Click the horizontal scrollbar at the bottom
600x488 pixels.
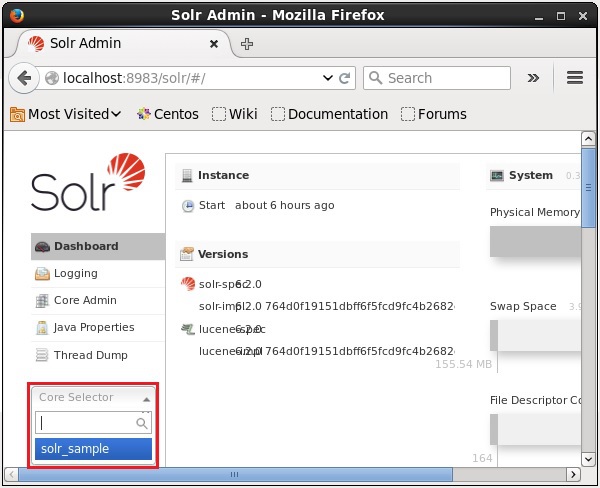[300, 474]
